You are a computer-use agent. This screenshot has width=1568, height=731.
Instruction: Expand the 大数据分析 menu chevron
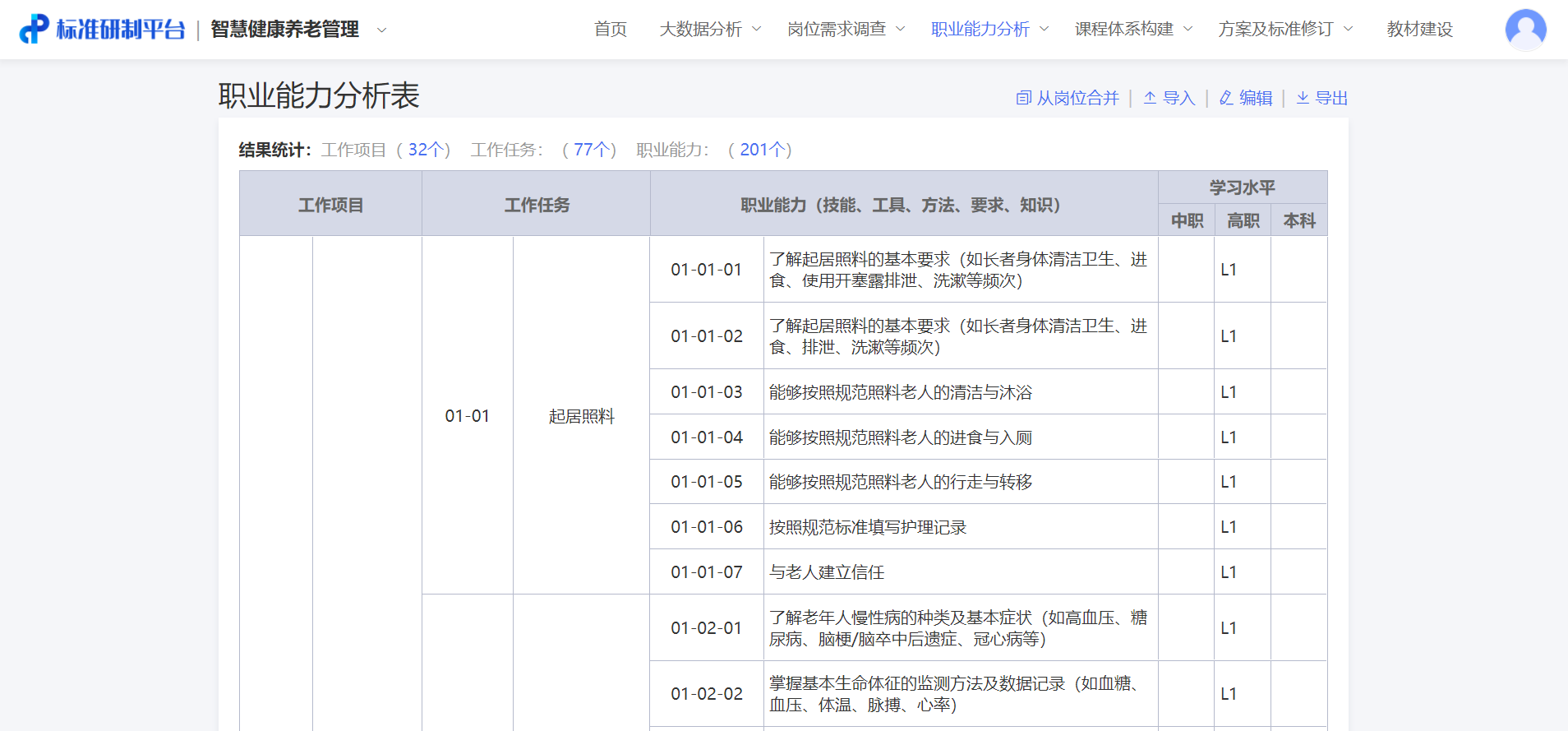click(756, 29)
